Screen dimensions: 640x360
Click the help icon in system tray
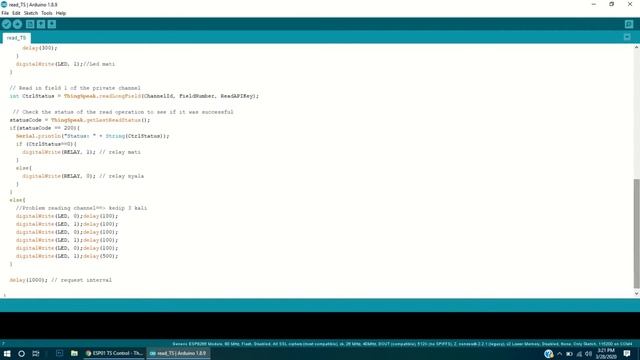549,354
